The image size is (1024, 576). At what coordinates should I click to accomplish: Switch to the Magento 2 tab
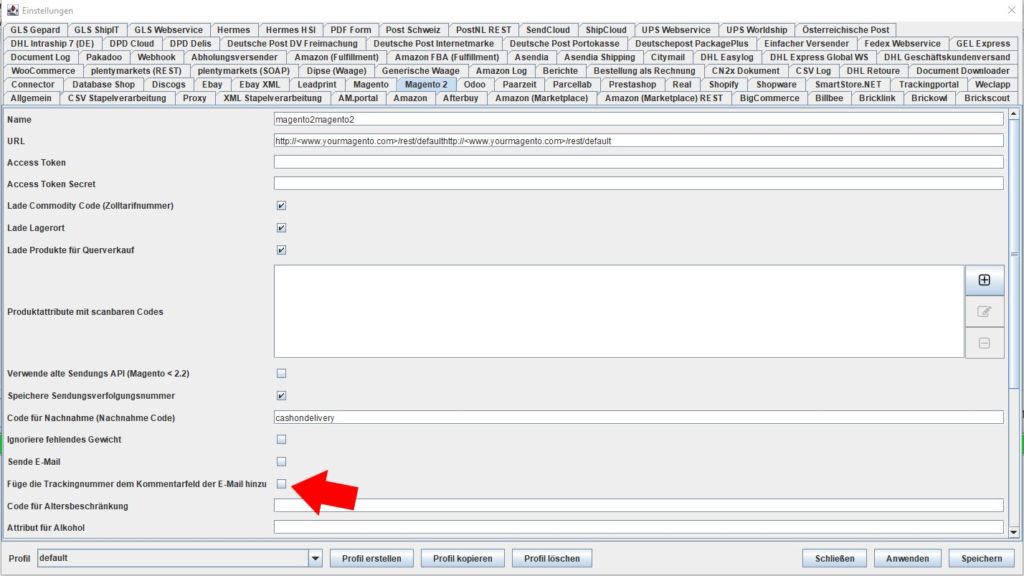pyautogui.click(x=426, y=84)
